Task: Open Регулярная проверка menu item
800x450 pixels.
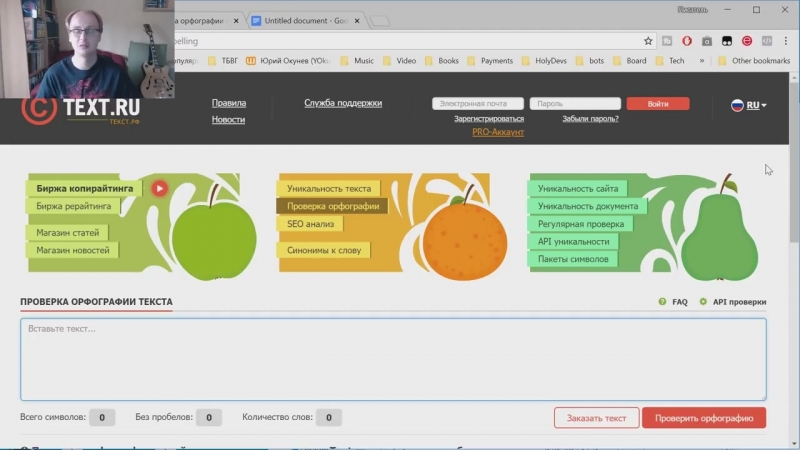Action: click(581, 224)
